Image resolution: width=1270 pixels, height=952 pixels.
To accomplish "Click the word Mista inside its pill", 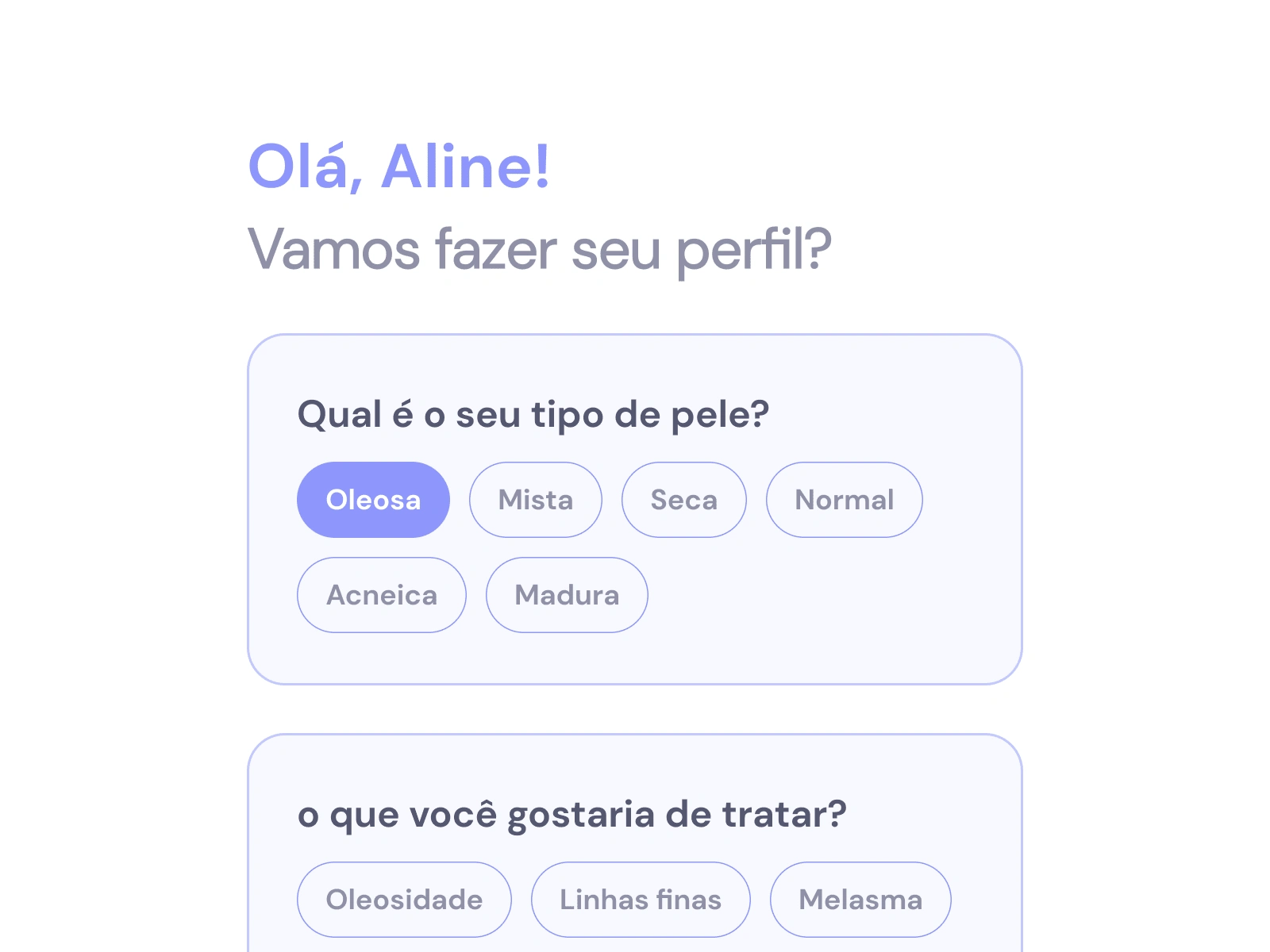I will pyautogui.click(x=536, y=500).
